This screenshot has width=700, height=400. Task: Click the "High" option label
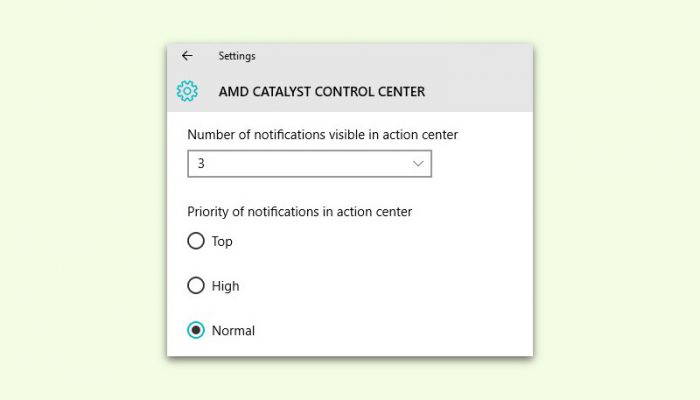tap(225, 286)
